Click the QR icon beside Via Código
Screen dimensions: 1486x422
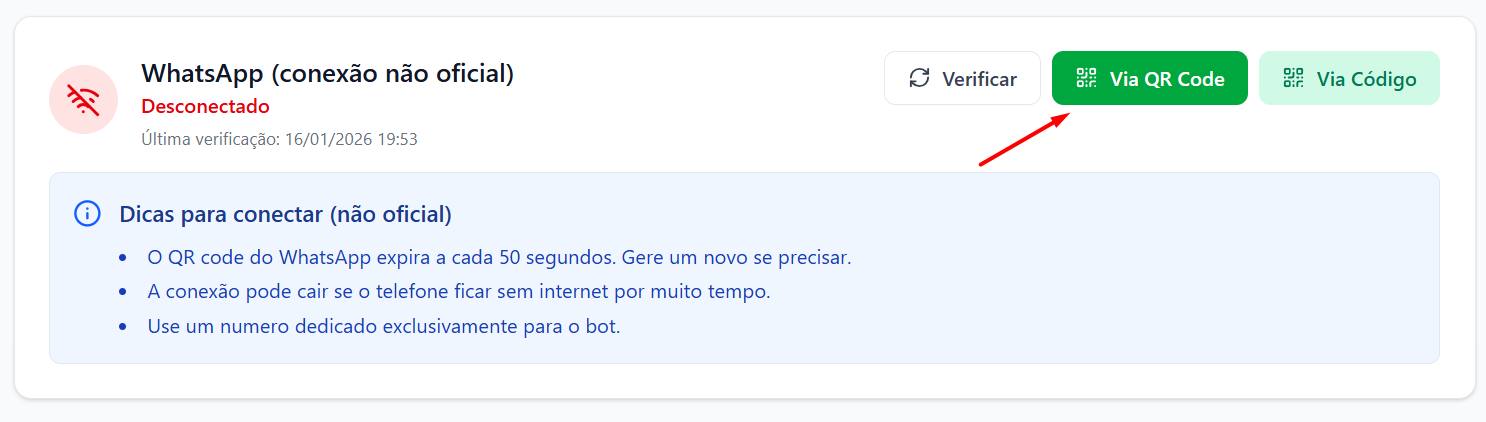click(x=1294, y=78)
